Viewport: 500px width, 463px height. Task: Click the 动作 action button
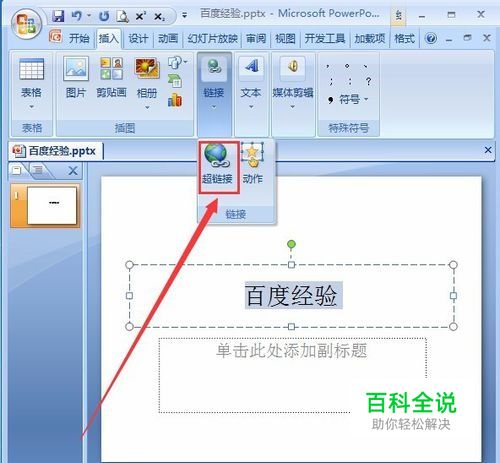[x=252, y=164]
